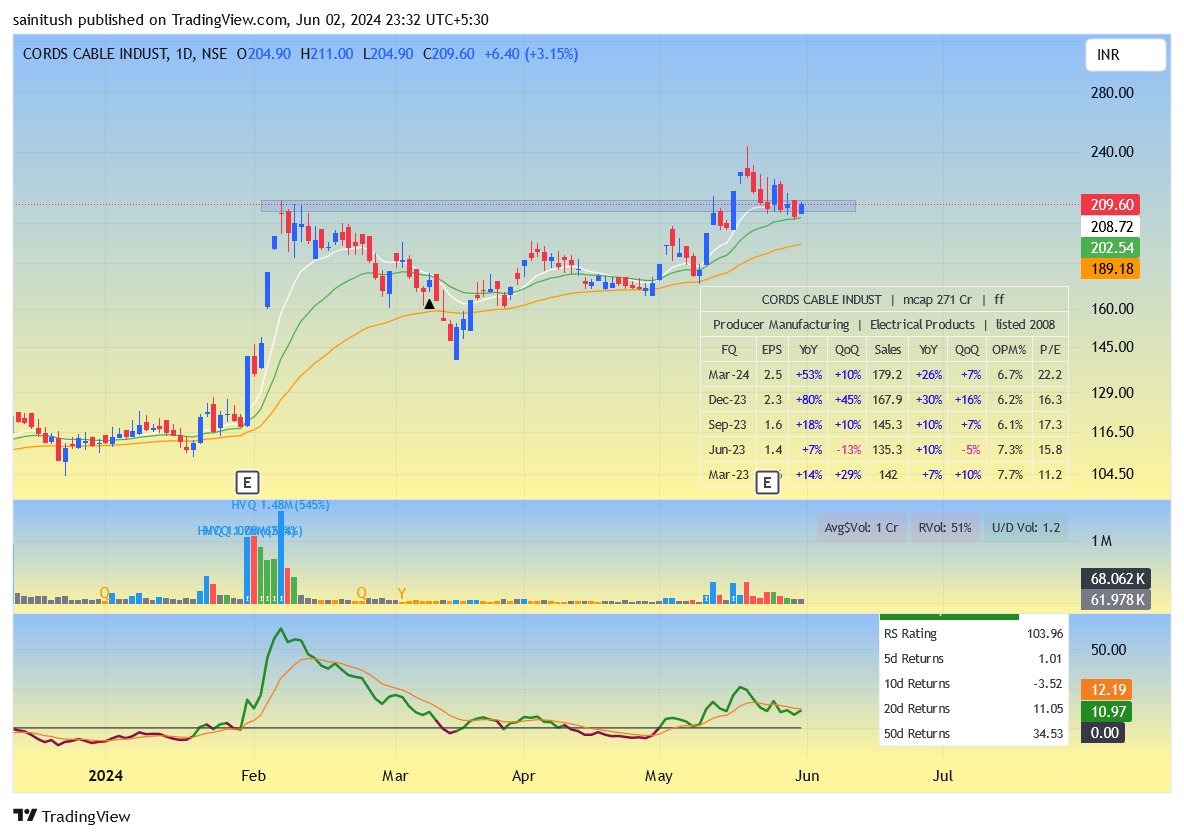This screenshot has height=837, width=1184.
Task: Click the Mar-24 quarter row label
Action: tap(729, 375)
